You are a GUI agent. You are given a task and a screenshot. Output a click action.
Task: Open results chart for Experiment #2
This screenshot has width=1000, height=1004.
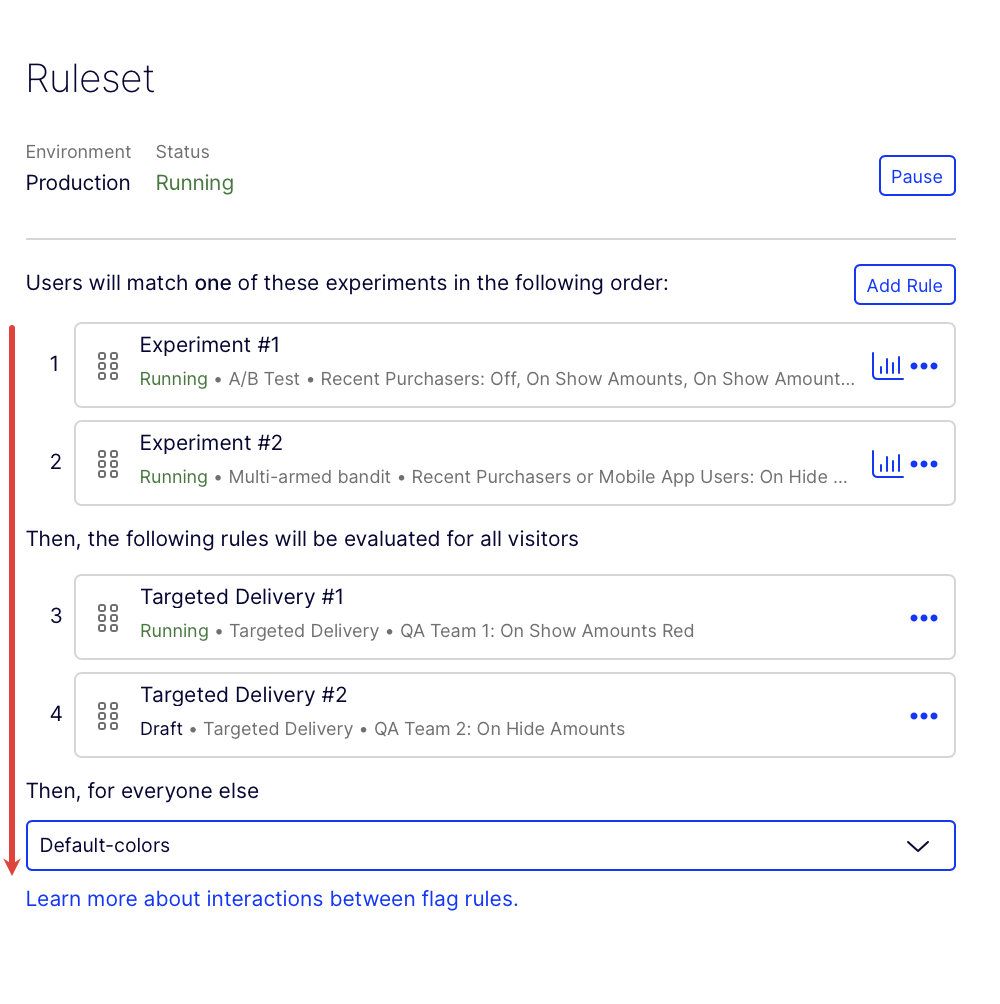pos(887,463)
